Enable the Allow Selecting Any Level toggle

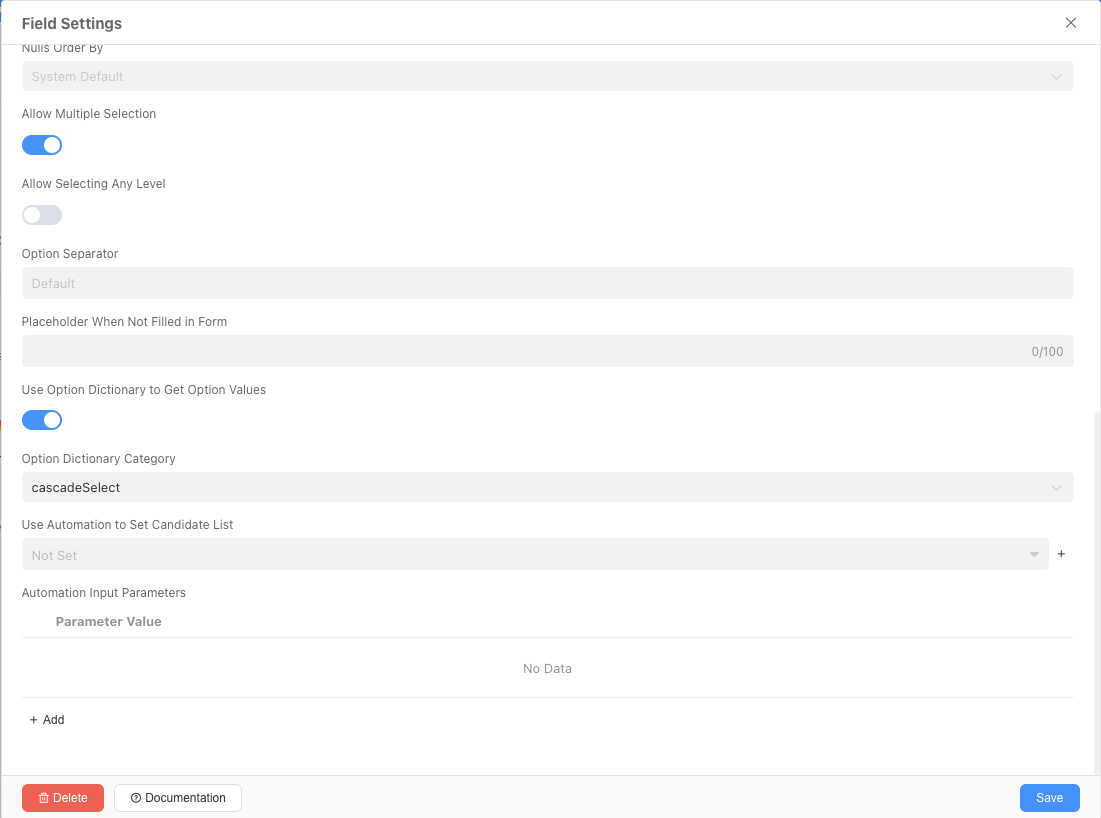click(x=42, y=215)
